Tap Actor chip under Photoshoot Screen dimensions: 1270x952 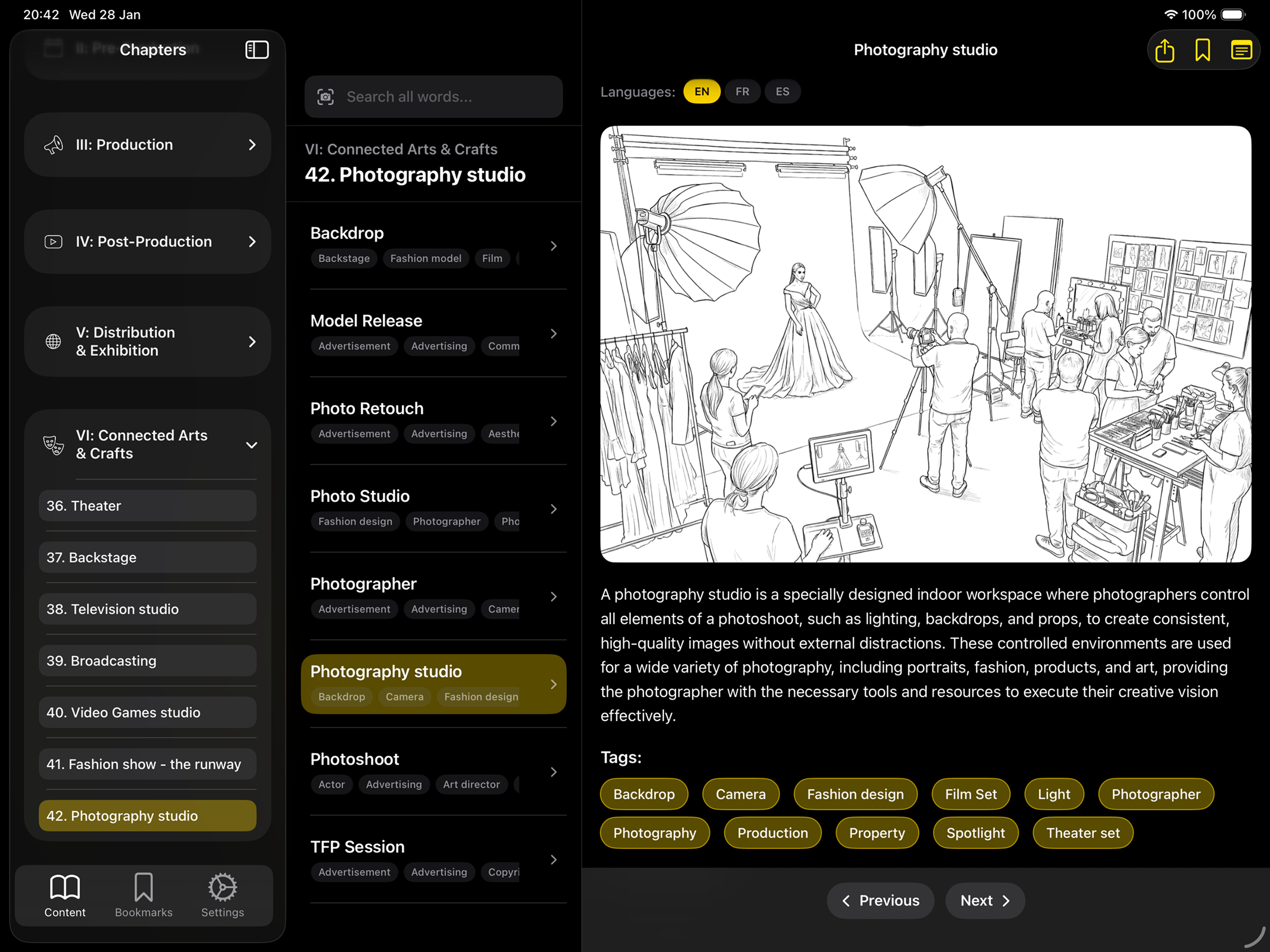click(332, 784)
